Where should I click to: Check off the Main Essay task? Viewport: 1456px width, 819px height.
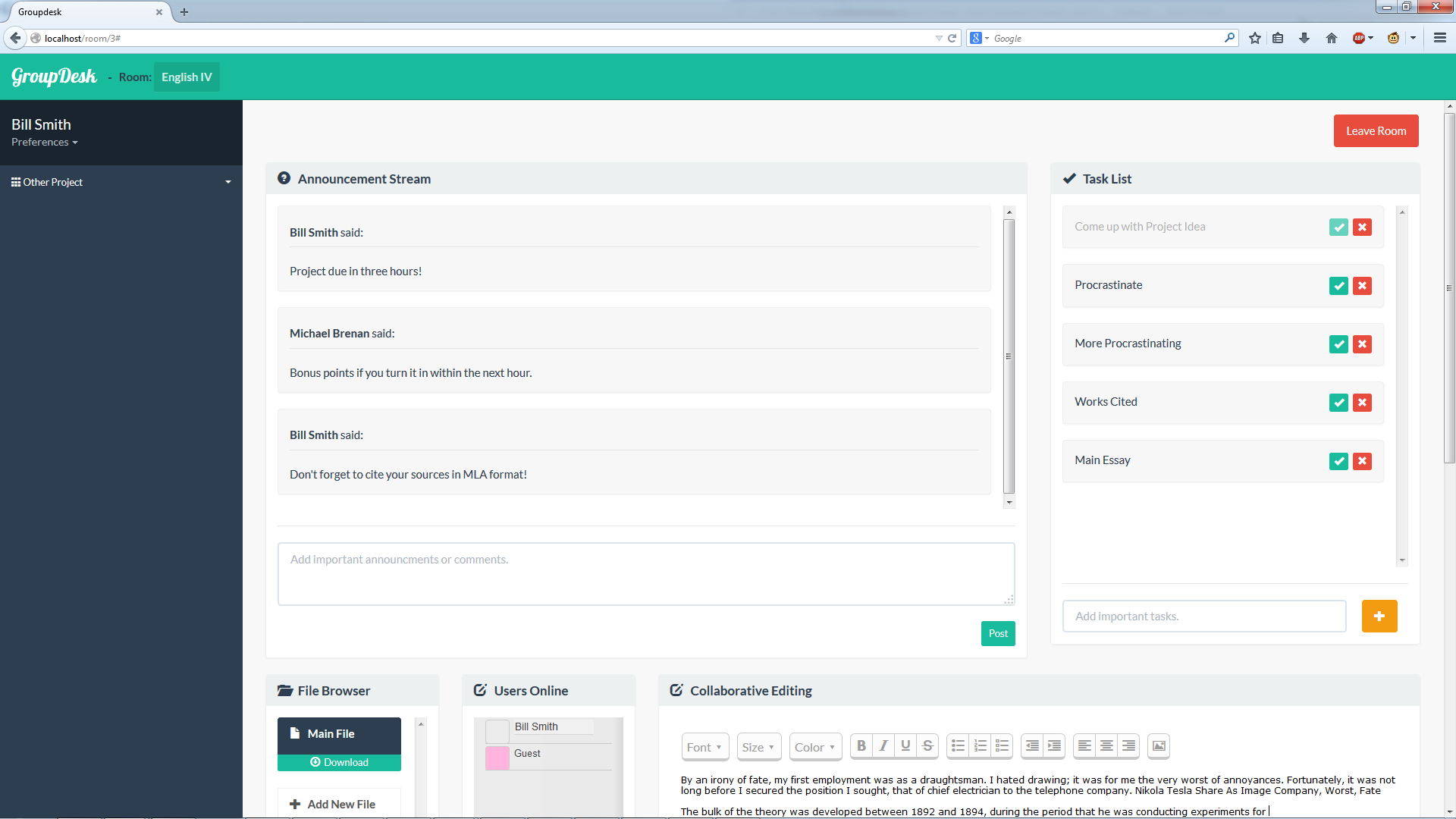1338,461
